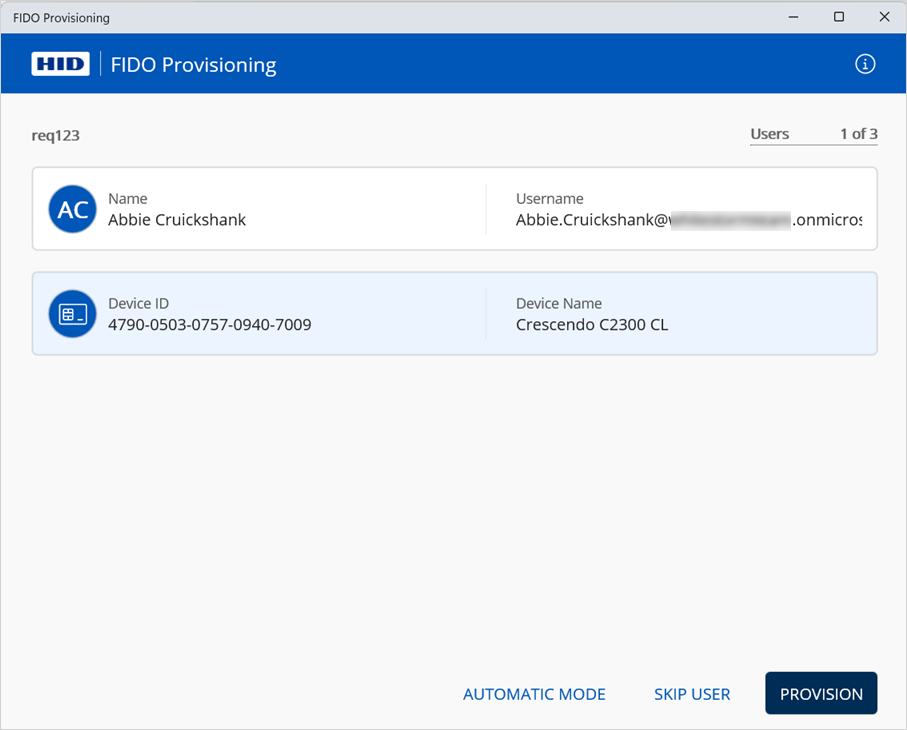Click the Users label
Viewport: 907px width, 730px height.
click(769, 134)
